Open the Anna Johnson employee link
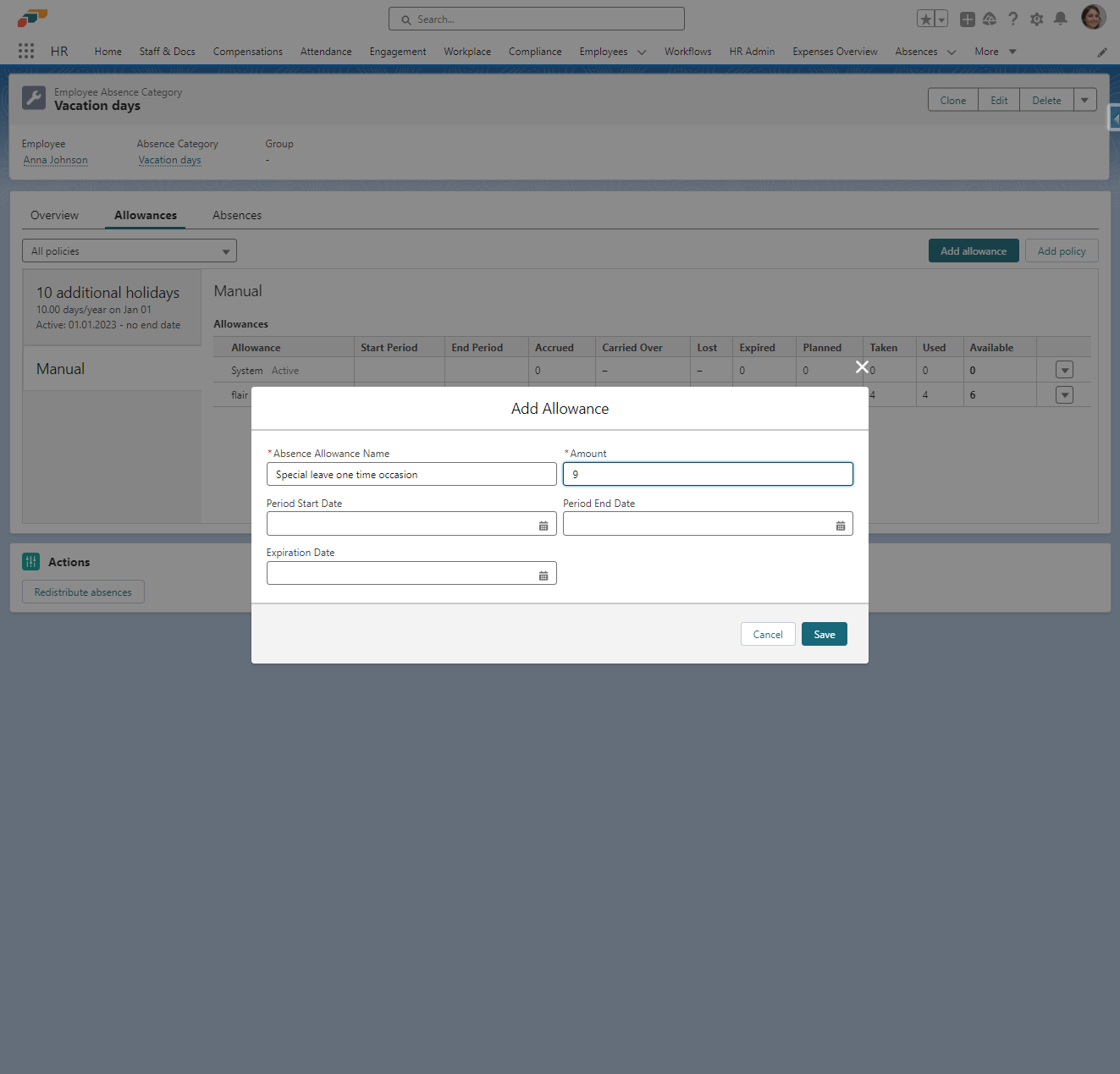Screen dimensions: 1120x1074 [x=56, y=160]
